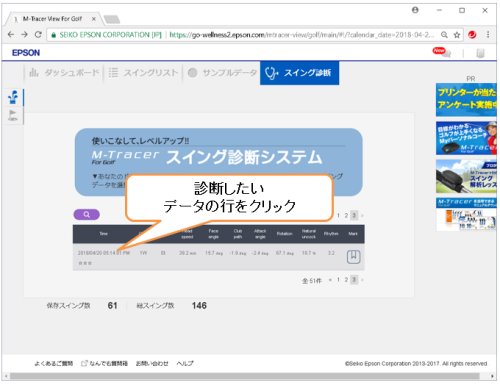Reload the page with the refresh icon
The width and height of the screenshot is (500, 388).
click(x=38, y=35)
